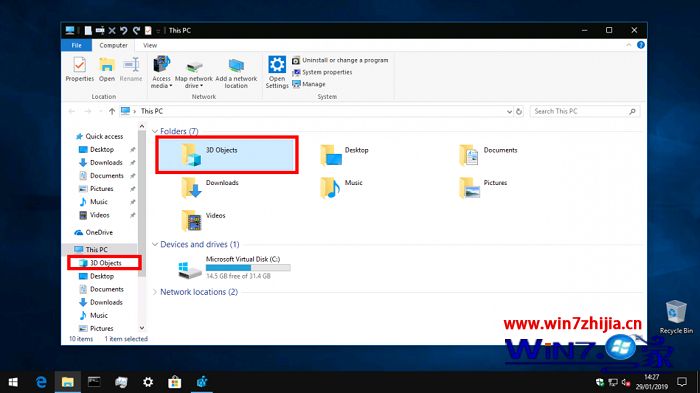Launch Microsoft Edge from taskbar
The width and height of the screenshot is (700, 393).
click(41, 382)
